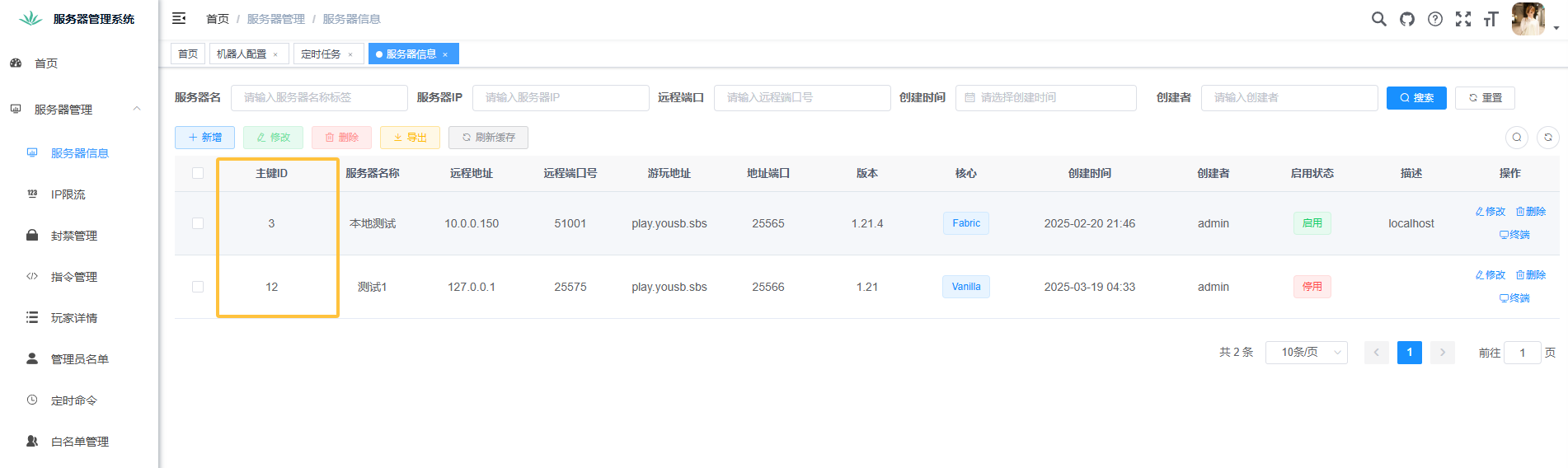Open 服务器信息 in the sidebar
This screenshot has width=1568, height=468.
78,153
